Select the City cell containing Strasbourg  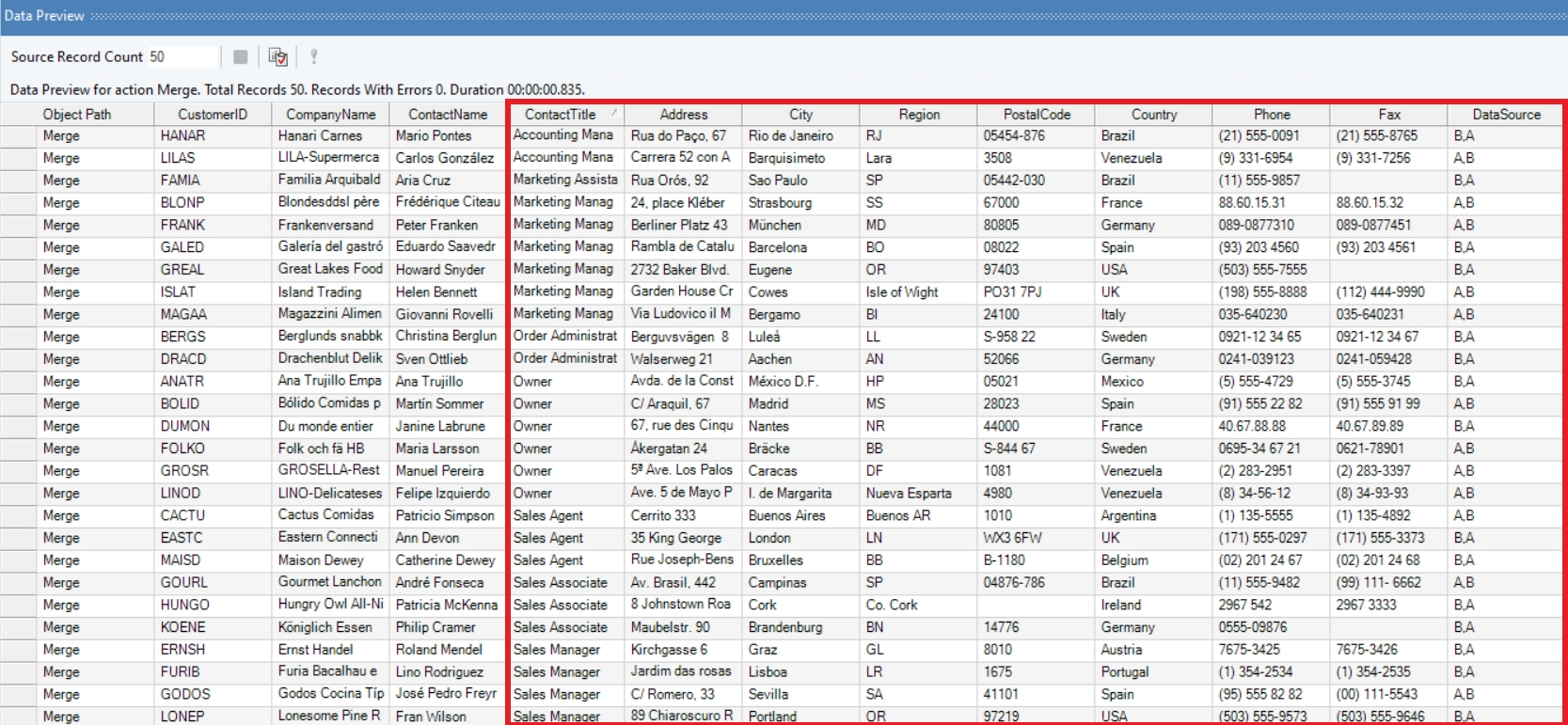click(x=800, y=203)
